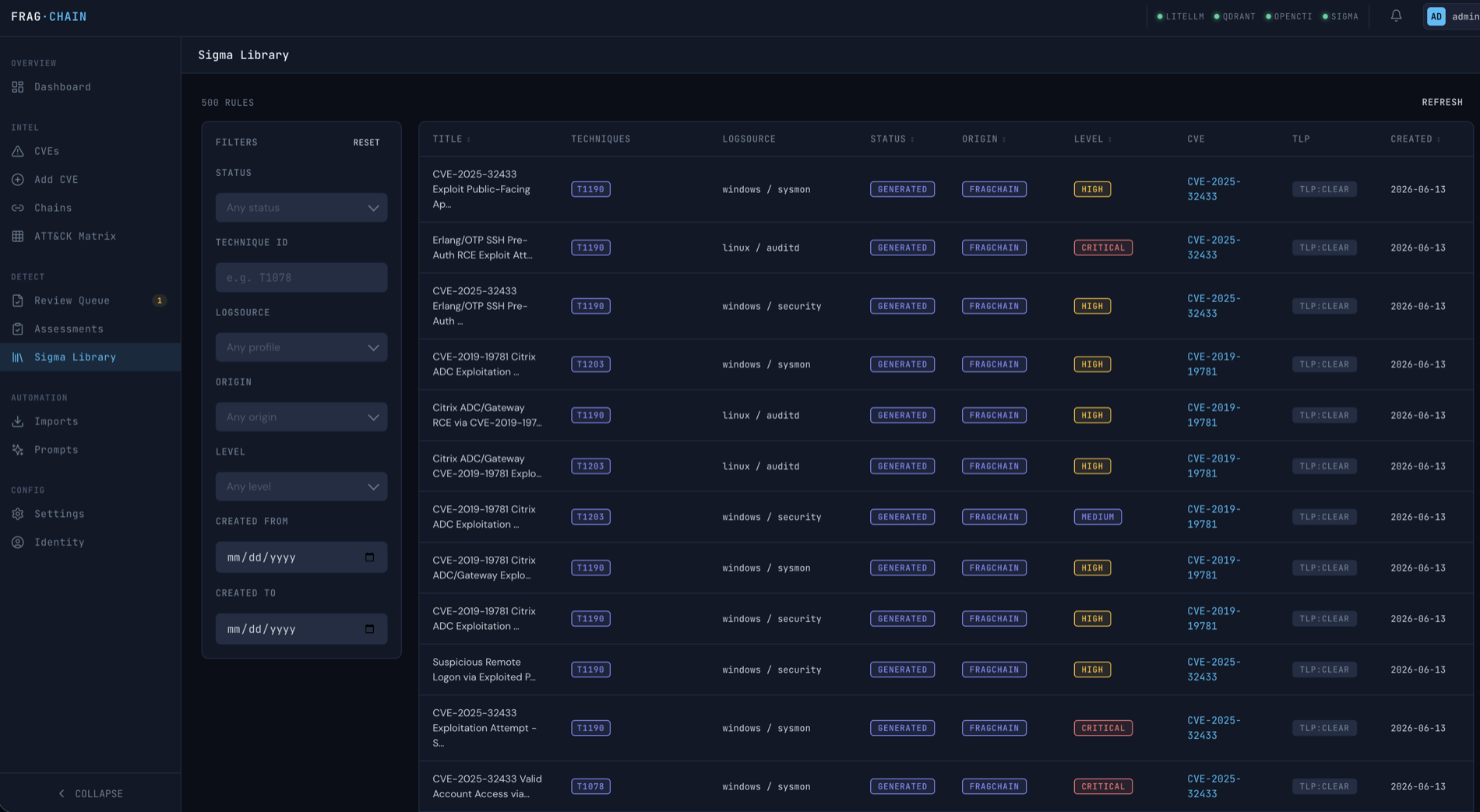The image size is (1480, 812).
Task: Open CVE-2025-32433 link in first row
Action: (1214, 189)
